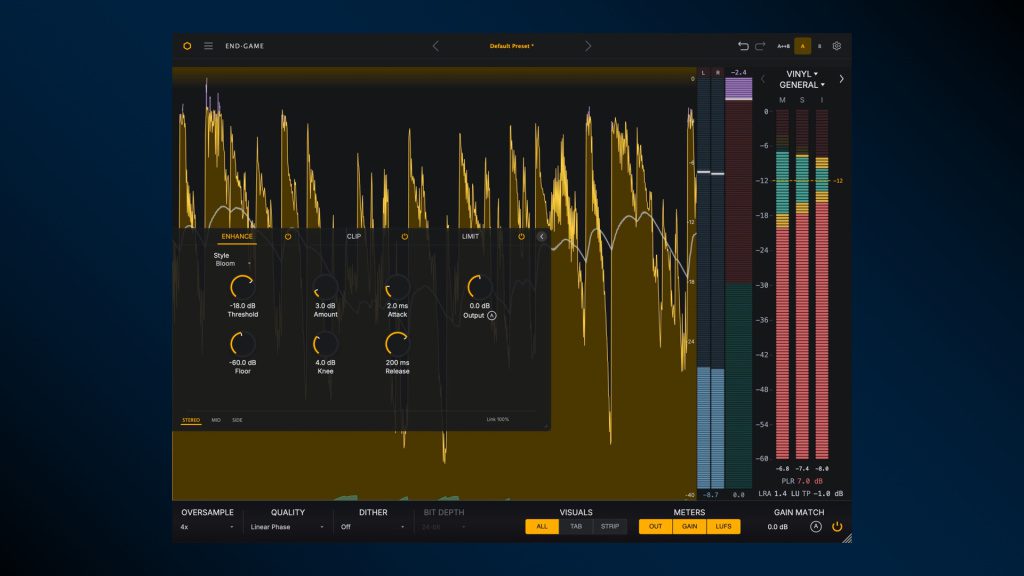Screen dimensions: 1024x576
Task: Click the hexagon plugin logo icon
Action: (187, 46)
